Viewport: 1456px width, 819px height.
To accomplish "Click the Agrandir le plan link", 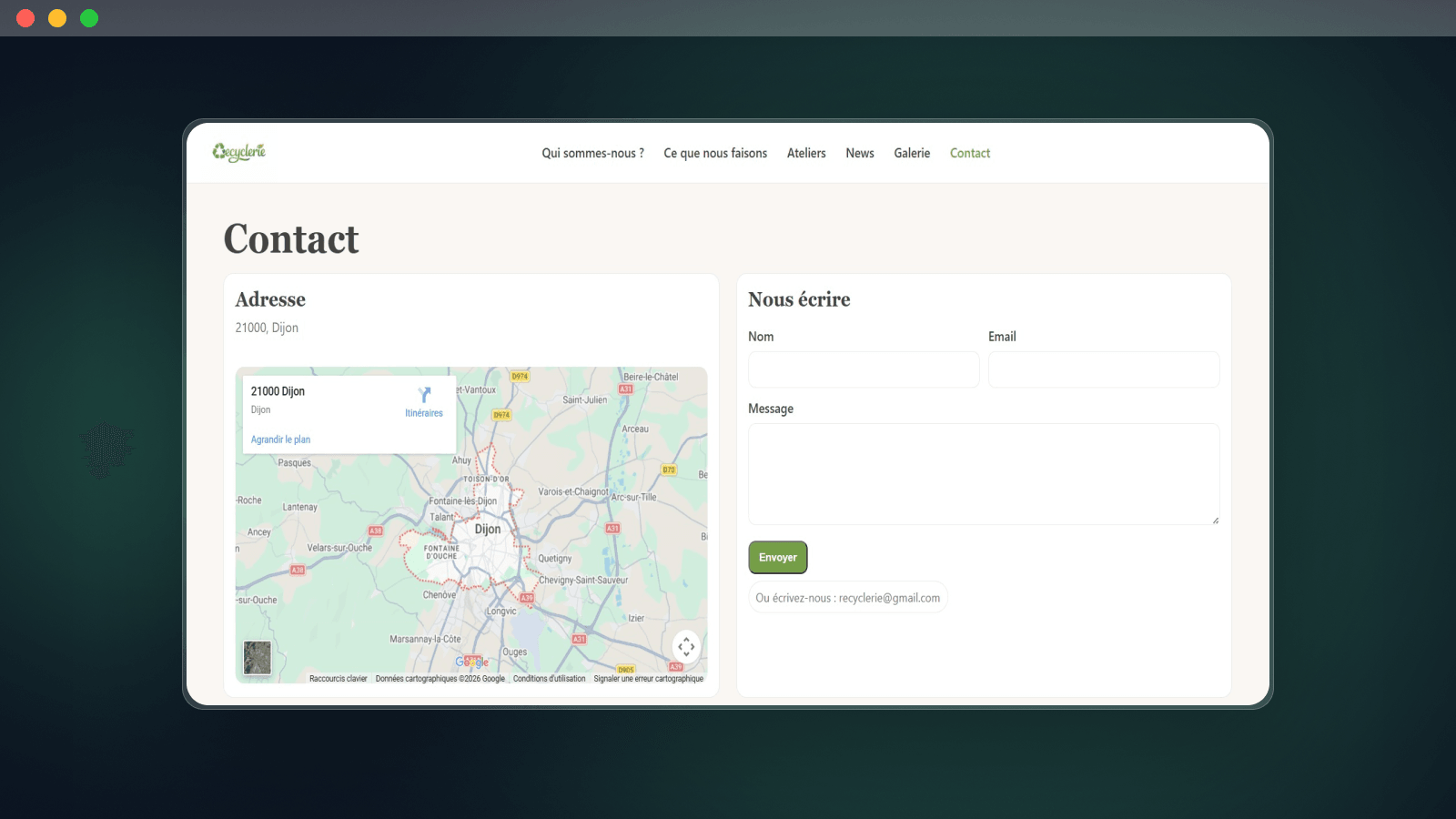I will point(280,440).
